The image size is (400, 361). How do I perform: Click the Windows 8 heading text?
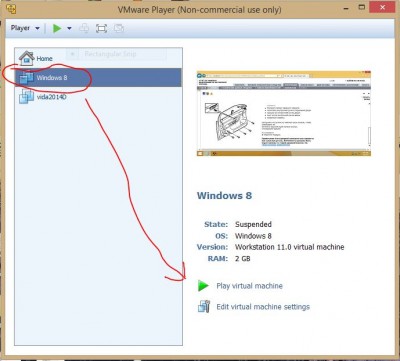point(224,195)
